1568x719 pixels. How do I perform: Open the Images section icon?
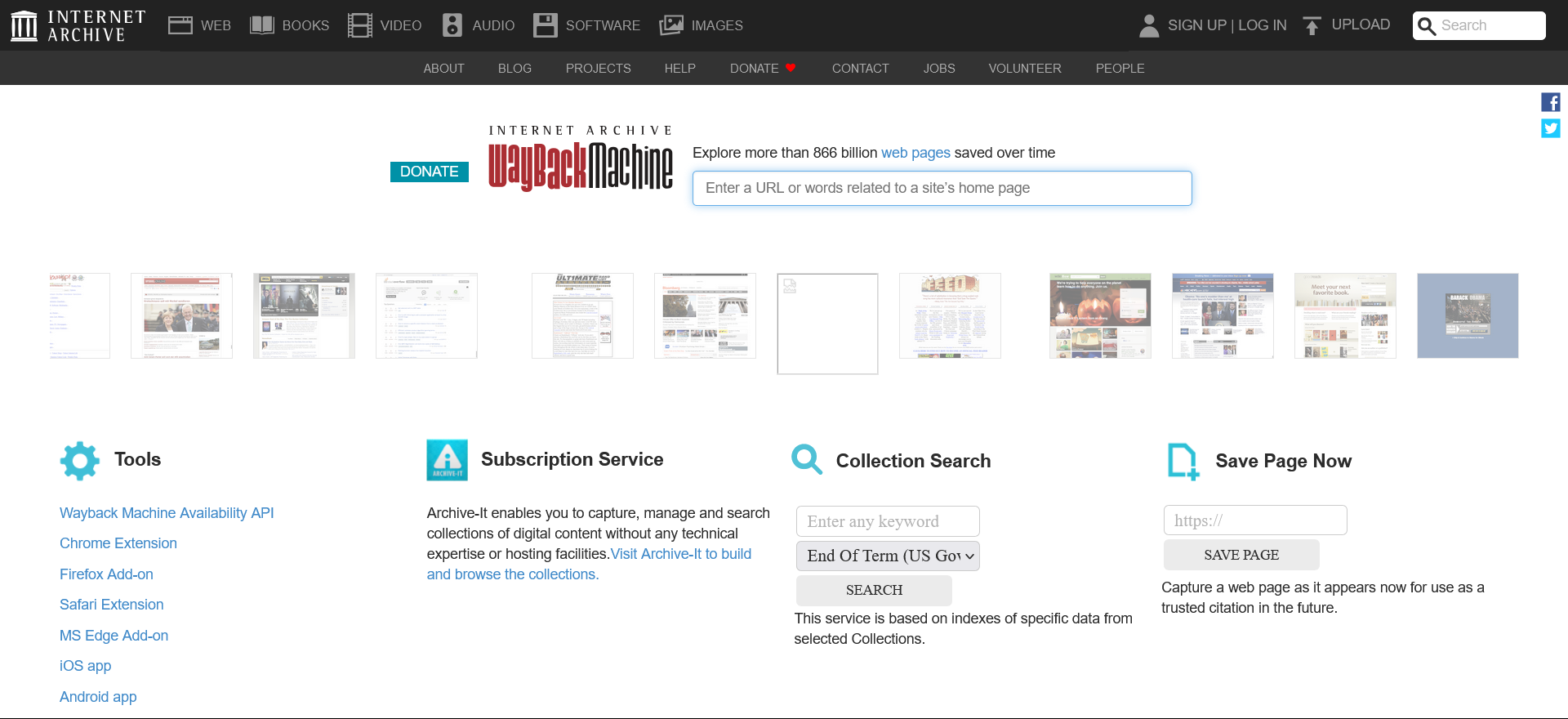coord(670,25)
